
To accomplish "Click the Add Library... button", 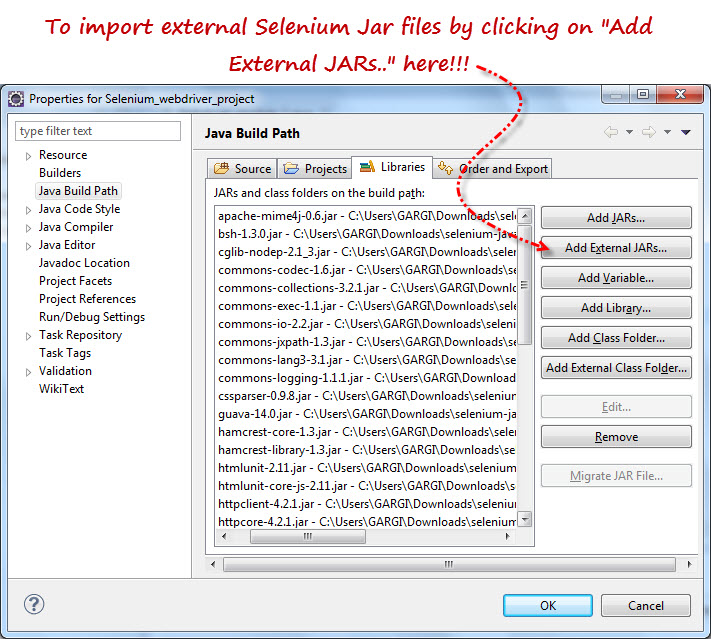I will pos(616,307).
